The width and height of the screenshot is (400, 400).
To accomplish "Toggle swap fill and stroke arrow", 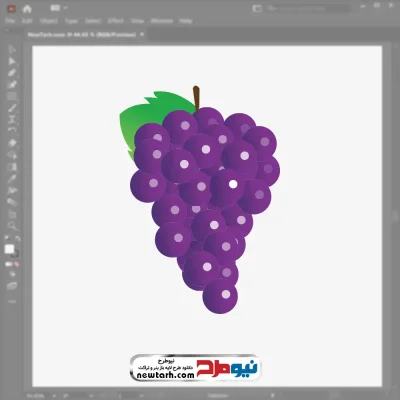I will point(18,239).
